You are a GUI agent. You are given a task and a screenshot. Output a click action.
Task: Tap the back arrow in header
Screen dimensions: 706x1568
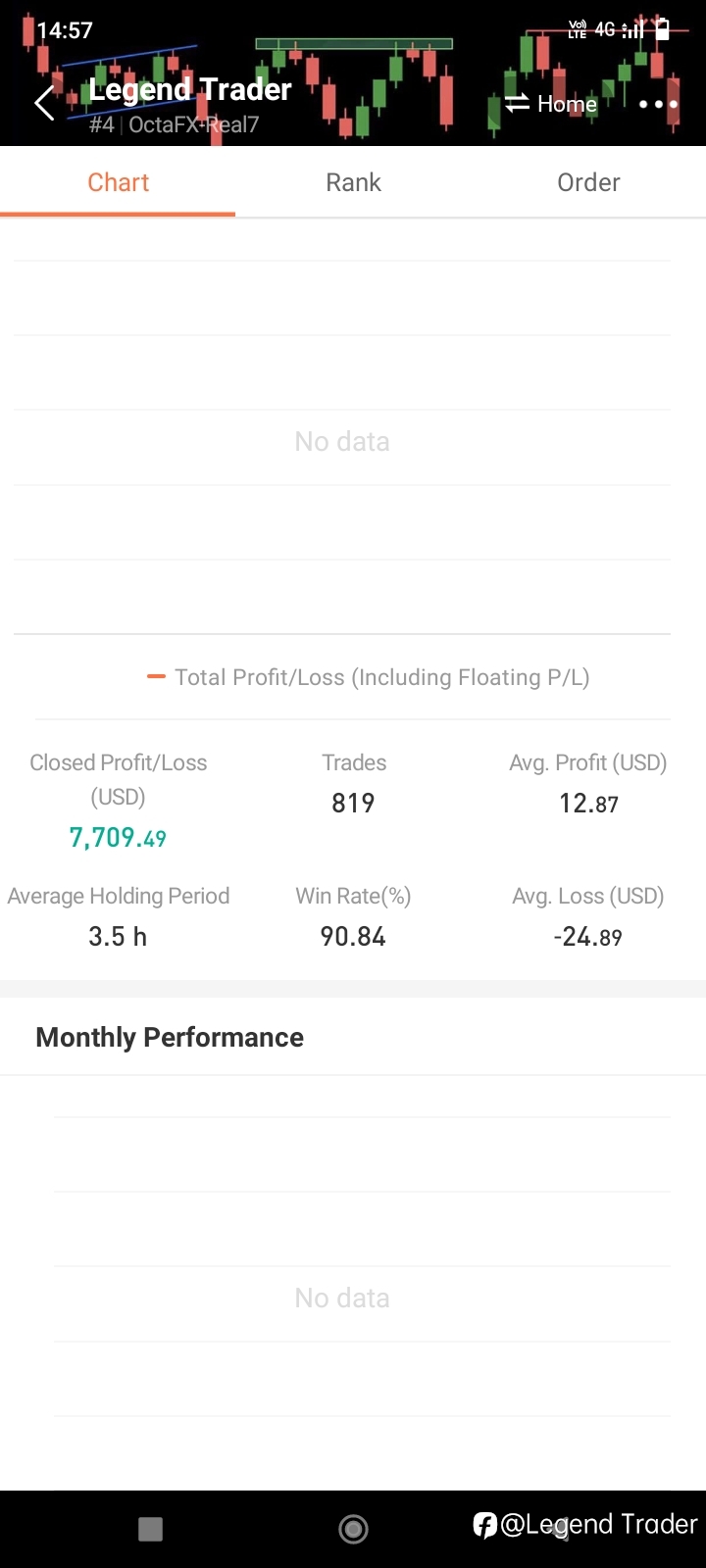(44, 103)
